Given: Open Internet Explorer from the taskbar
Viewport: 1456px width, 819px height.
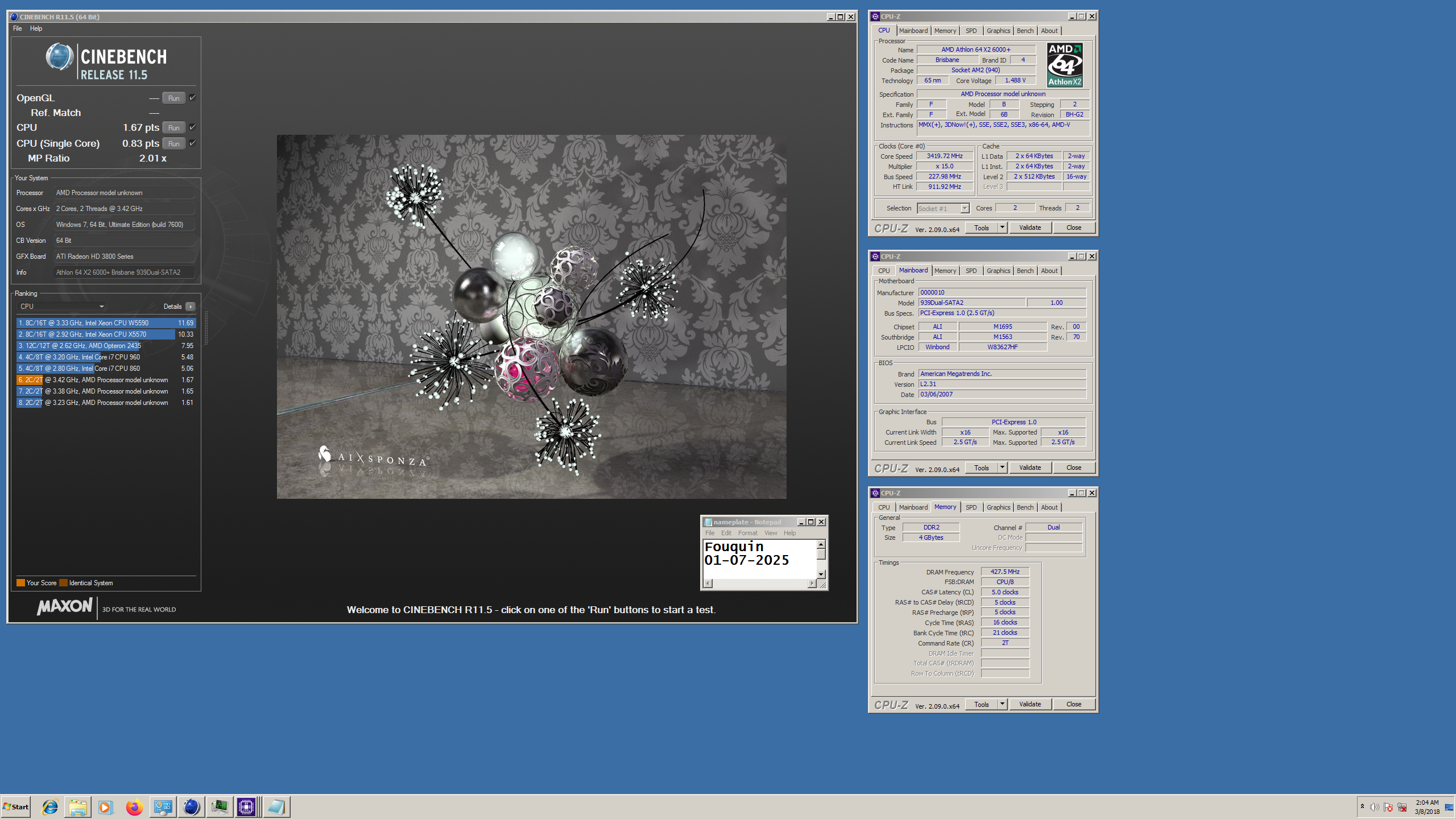Looking at the screenshot, I should tap(50, 806).
